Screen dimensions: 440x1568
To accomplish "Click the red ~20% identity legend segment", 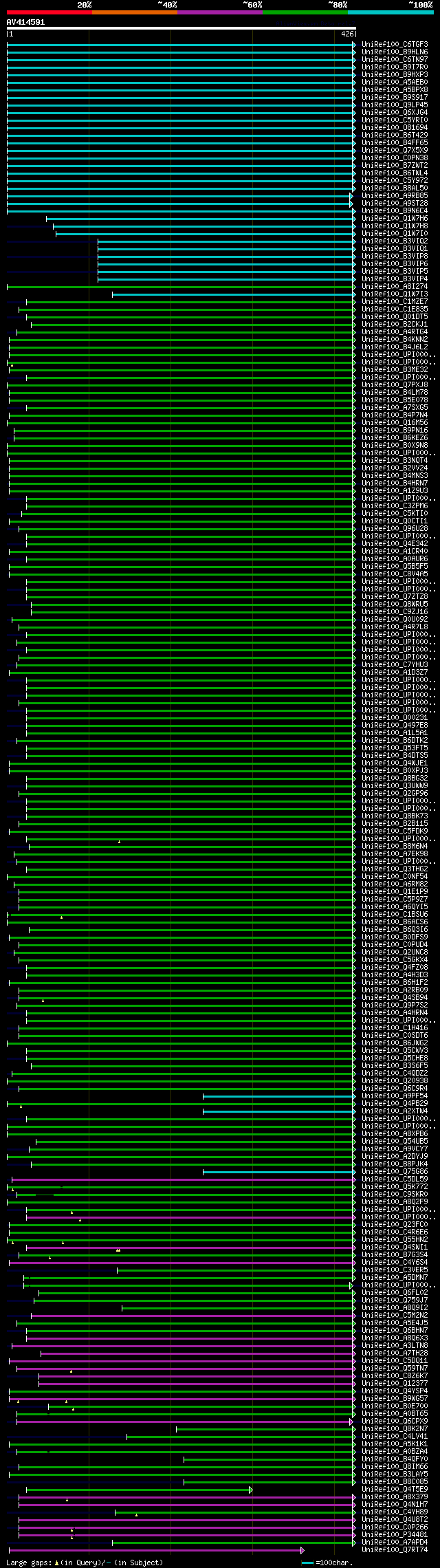I will 49,12.
